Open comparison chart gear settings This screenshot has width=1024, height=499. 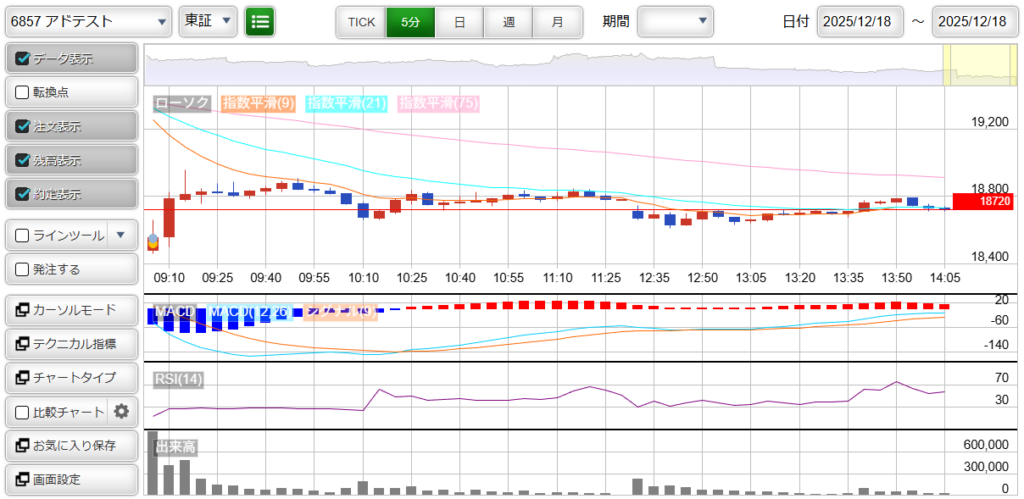point(122,411)
